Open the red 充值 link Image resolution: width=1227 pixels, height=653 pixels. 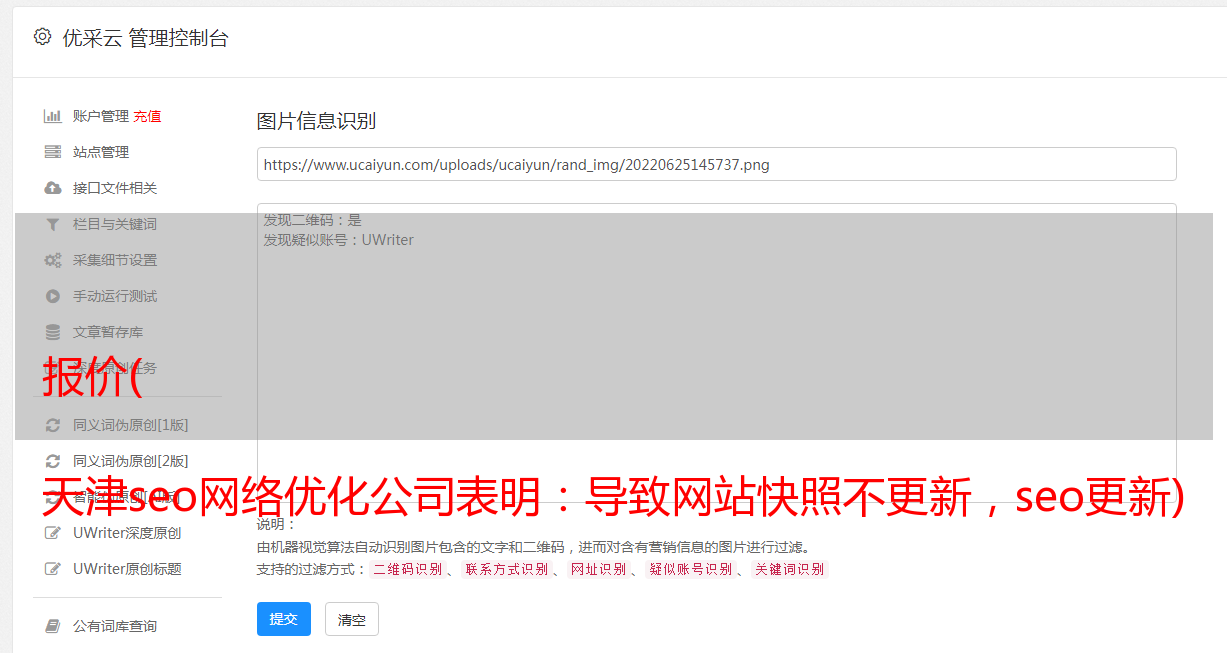(x=147, y=116)
